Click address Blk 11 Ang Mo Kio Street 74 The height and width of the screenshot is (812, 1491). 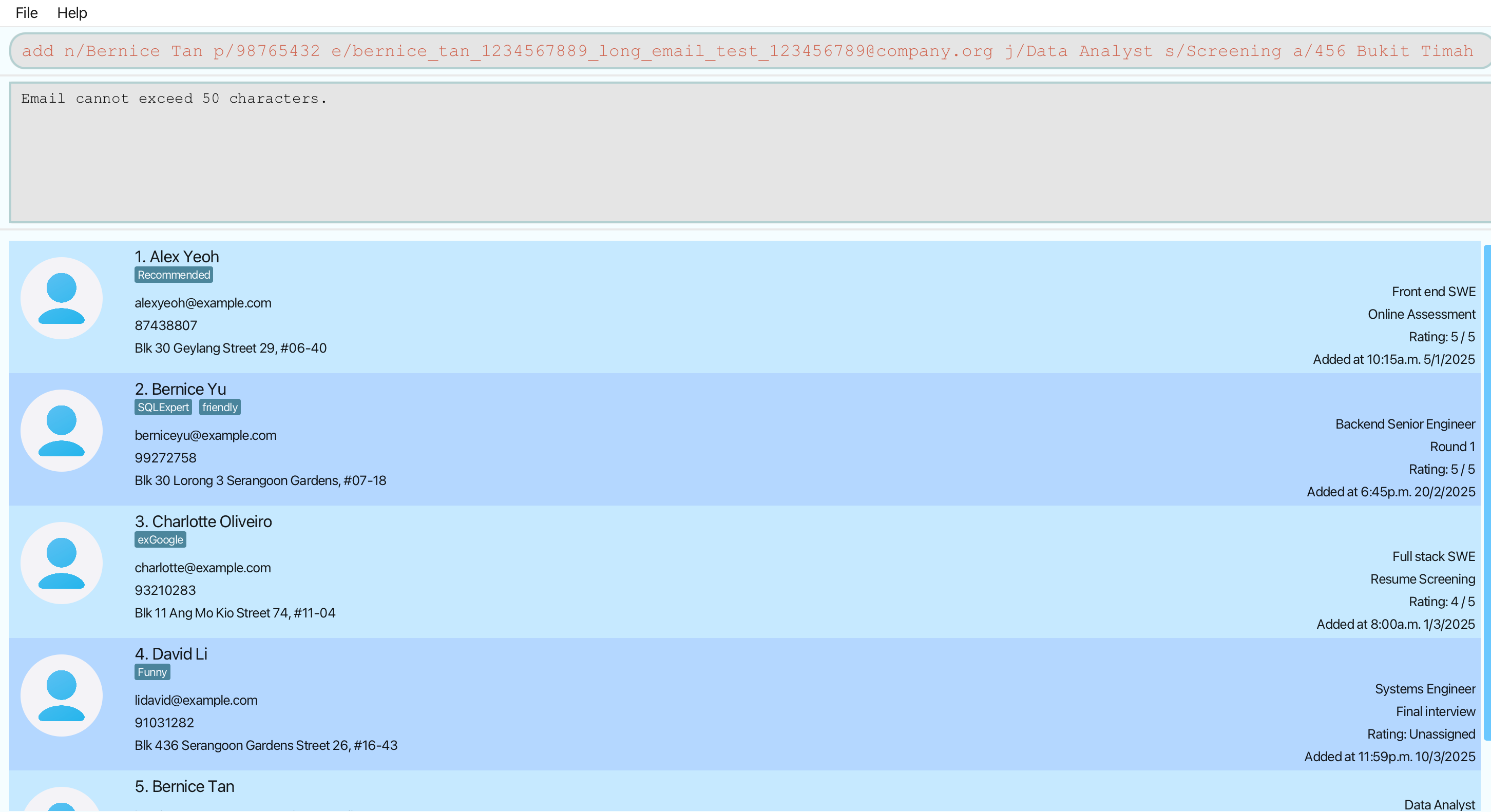coord(235,613)
